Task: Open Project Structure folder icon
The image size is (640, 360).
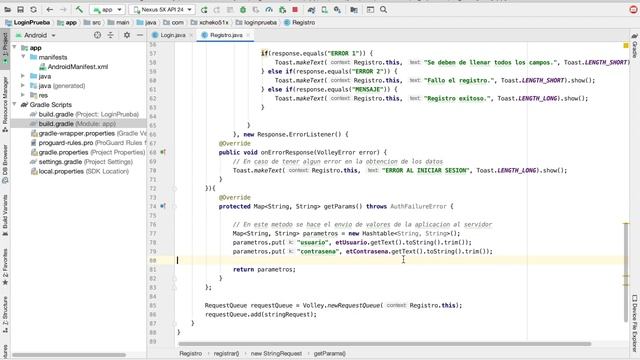Action: [353, 9]
